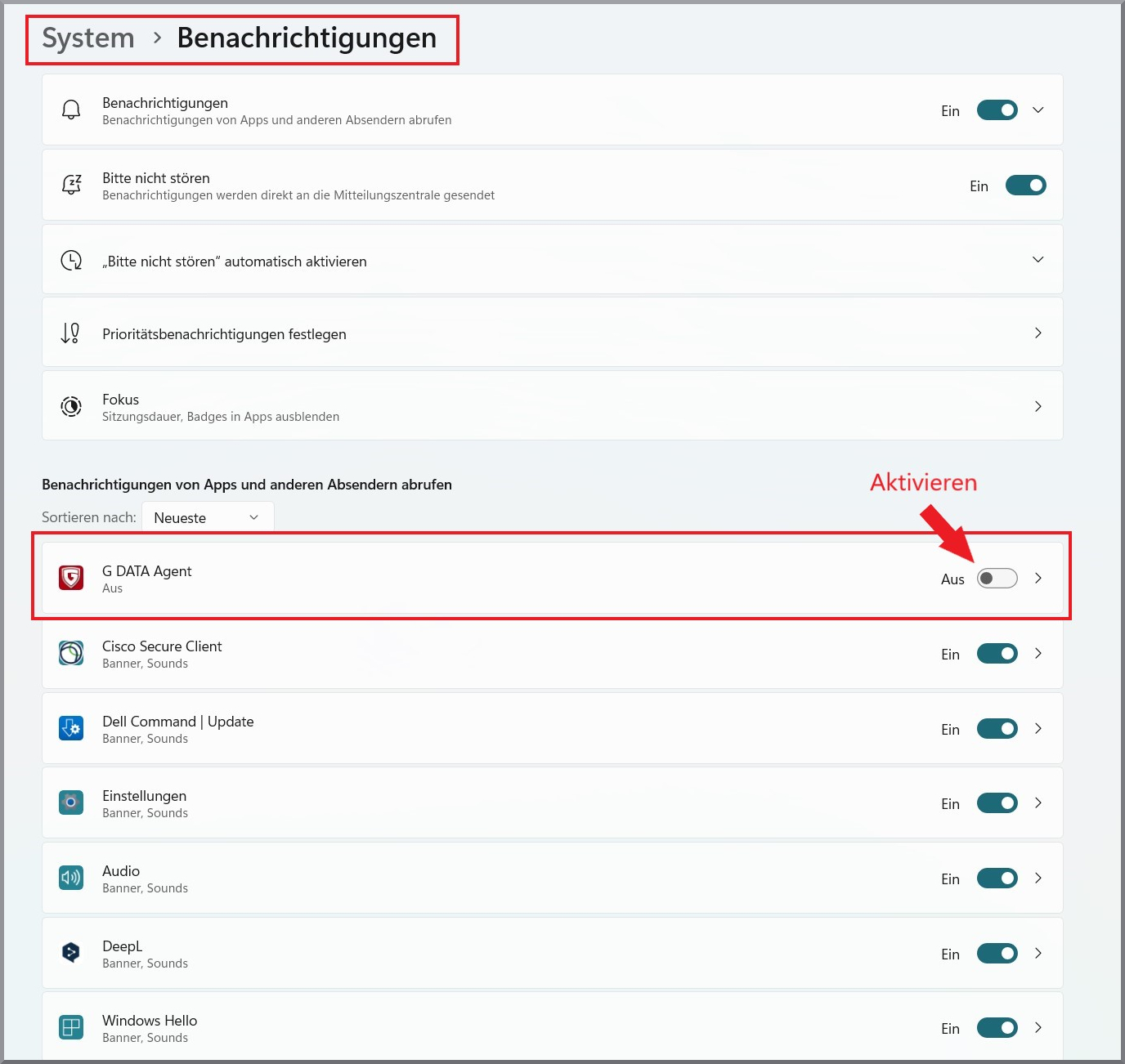
Task: Click the DeepL app name
Action: click(x=123, y=946)
